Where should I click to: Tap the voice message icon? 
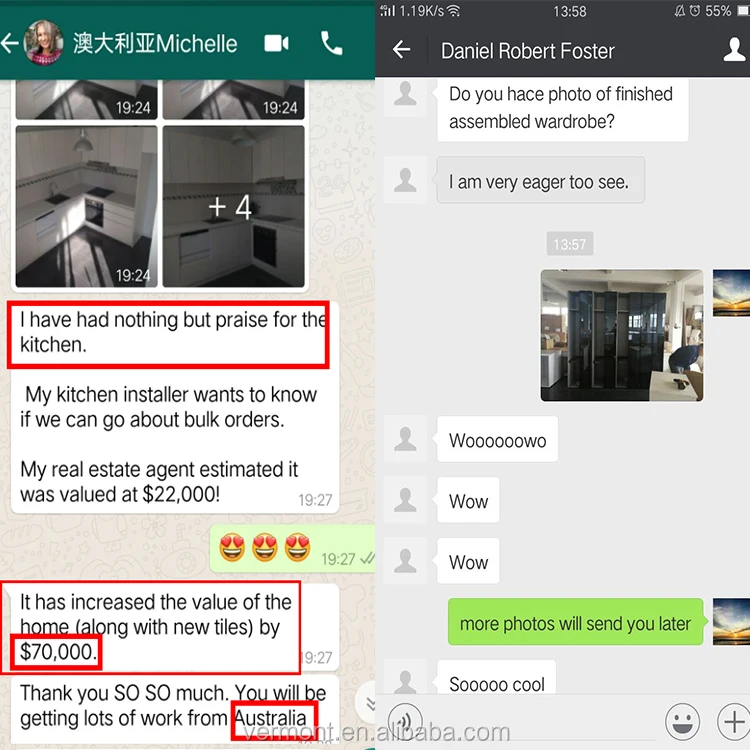[405, 721]
